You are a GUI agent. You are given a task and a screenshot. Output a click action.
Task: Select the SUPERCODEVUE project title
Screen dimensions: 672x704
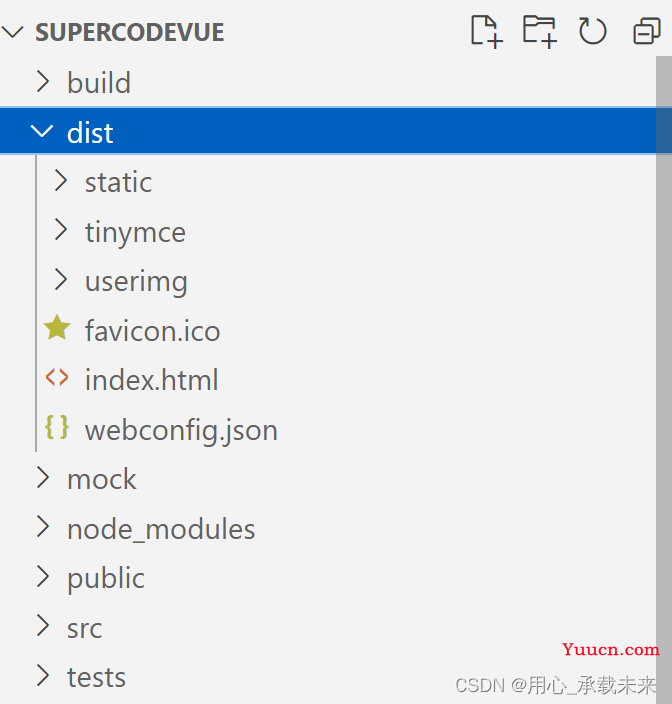[x=130, y=32]
